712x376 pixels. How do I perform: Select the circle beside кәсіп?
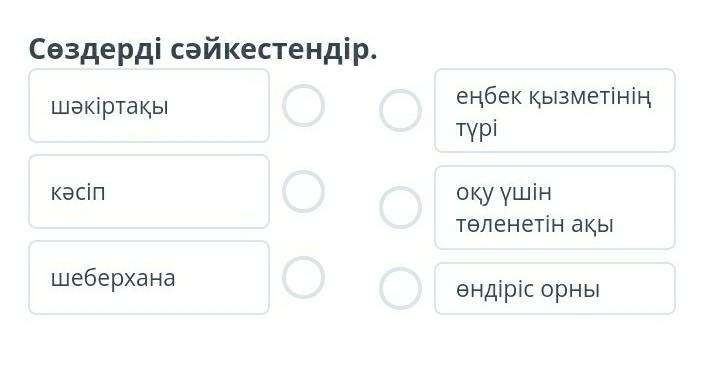[x=303, y=191]
